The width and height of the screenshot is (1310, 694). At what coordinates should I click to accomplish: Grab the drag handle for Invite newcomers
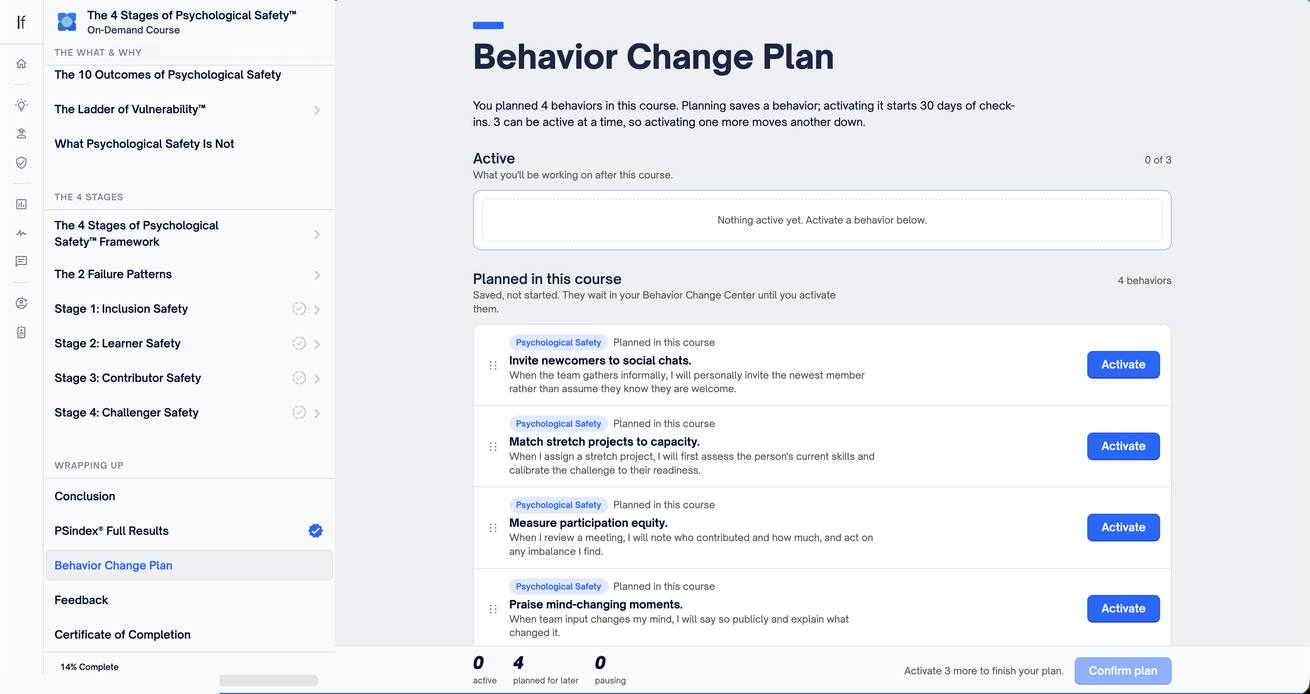tap(493, 365)
